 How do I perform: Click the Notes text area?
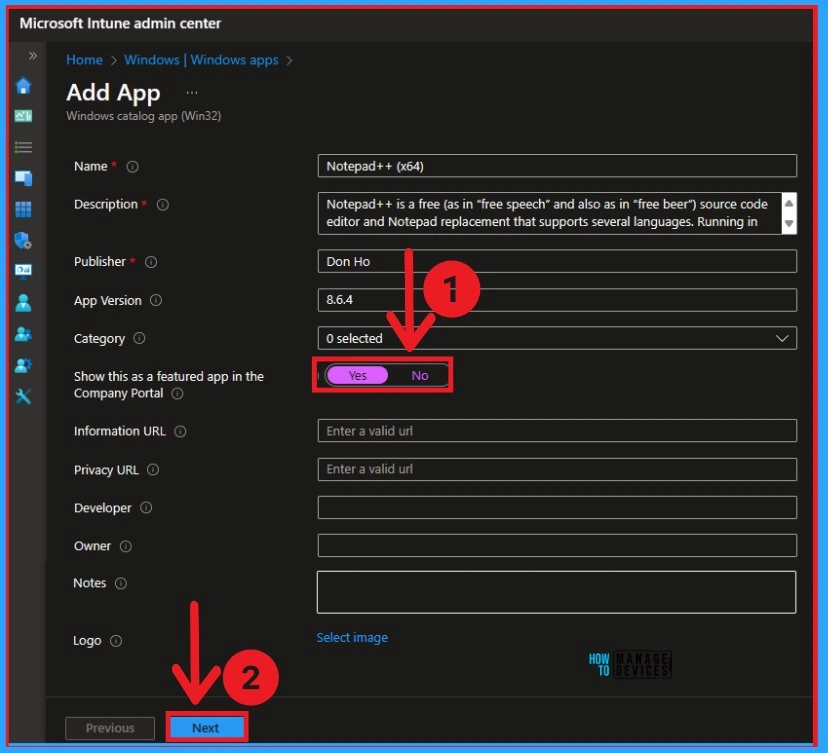coord(557,592)
